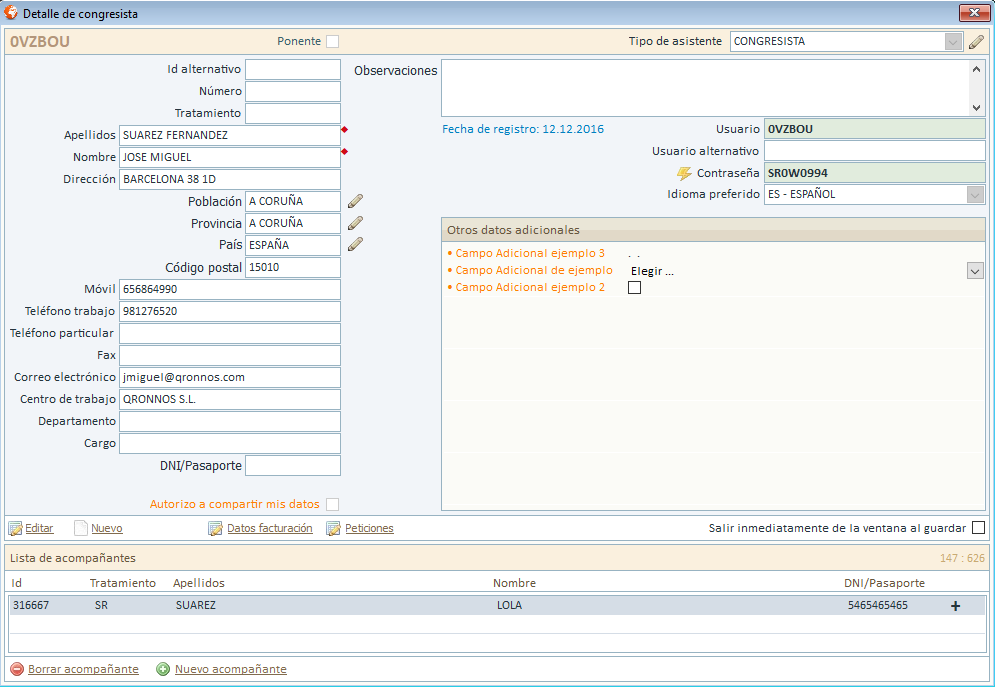This screenshot has height=687, width=995.
Task: Click Observaciones scrollbar down arrow
Action: 977,108
